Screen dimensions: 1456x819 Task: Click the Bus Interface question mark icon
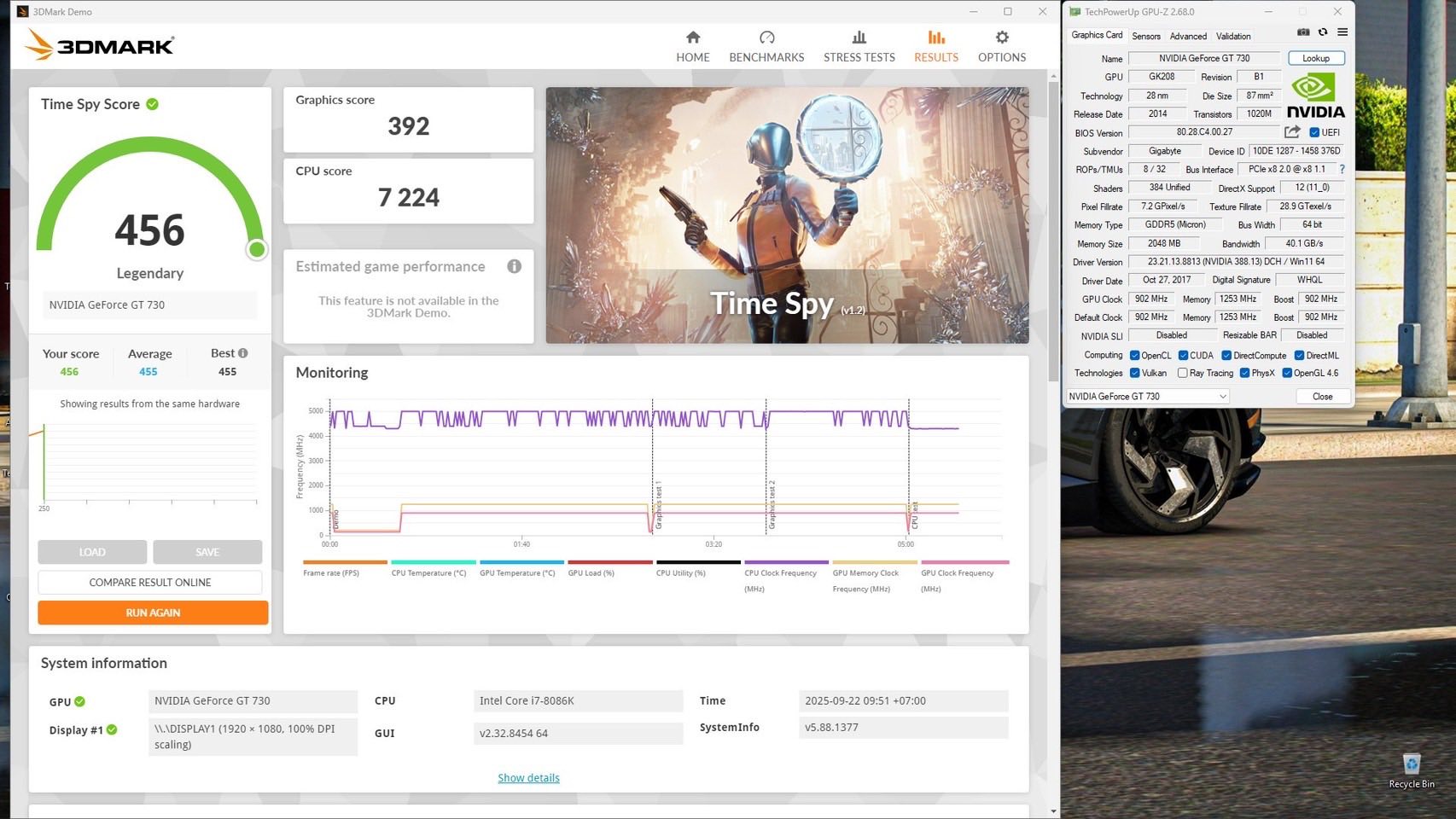click(x=1342, y=169)
